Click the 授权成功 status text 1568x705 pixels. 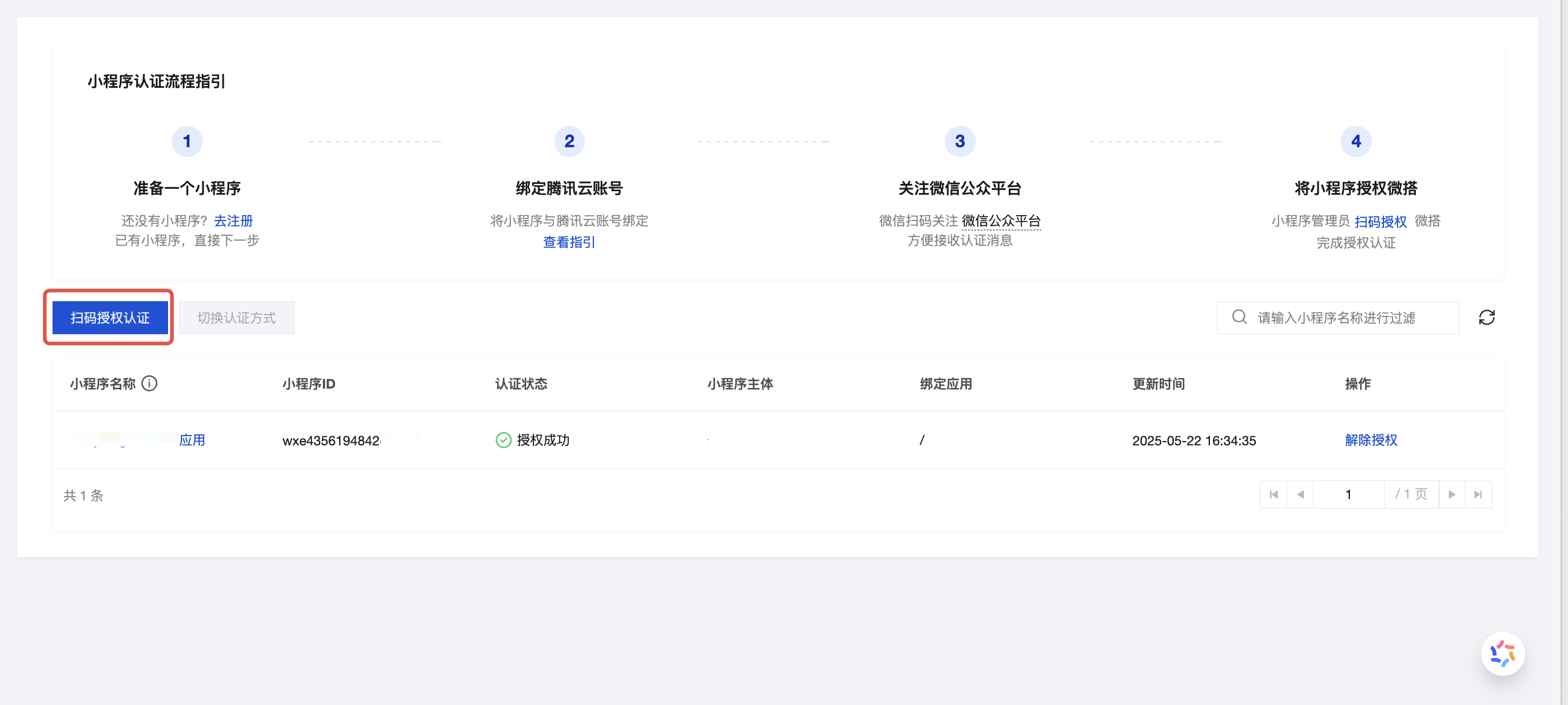(543, 440)
